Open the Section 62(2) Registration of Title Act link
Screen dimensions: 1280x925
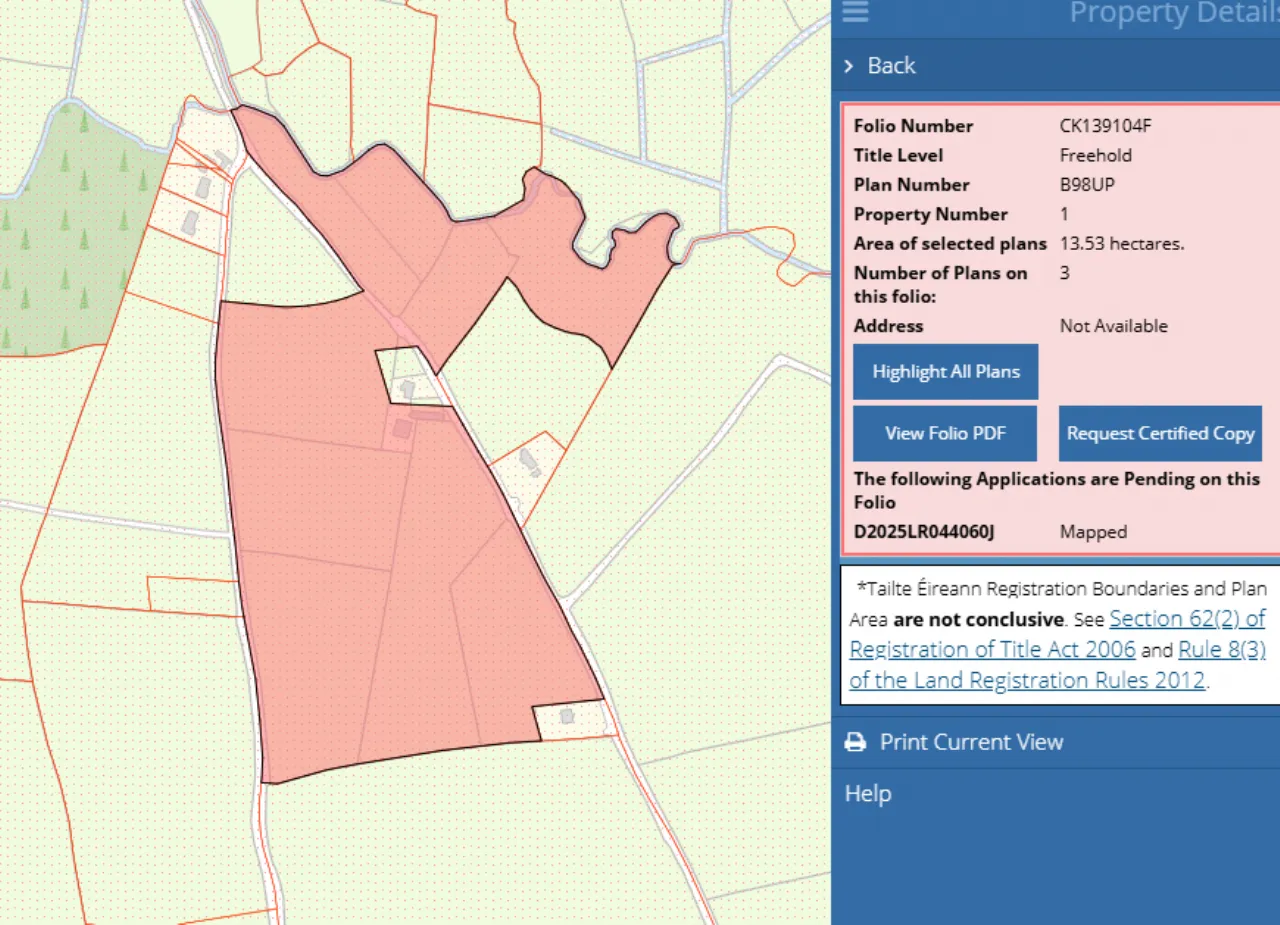click(x=1186, y=619)
